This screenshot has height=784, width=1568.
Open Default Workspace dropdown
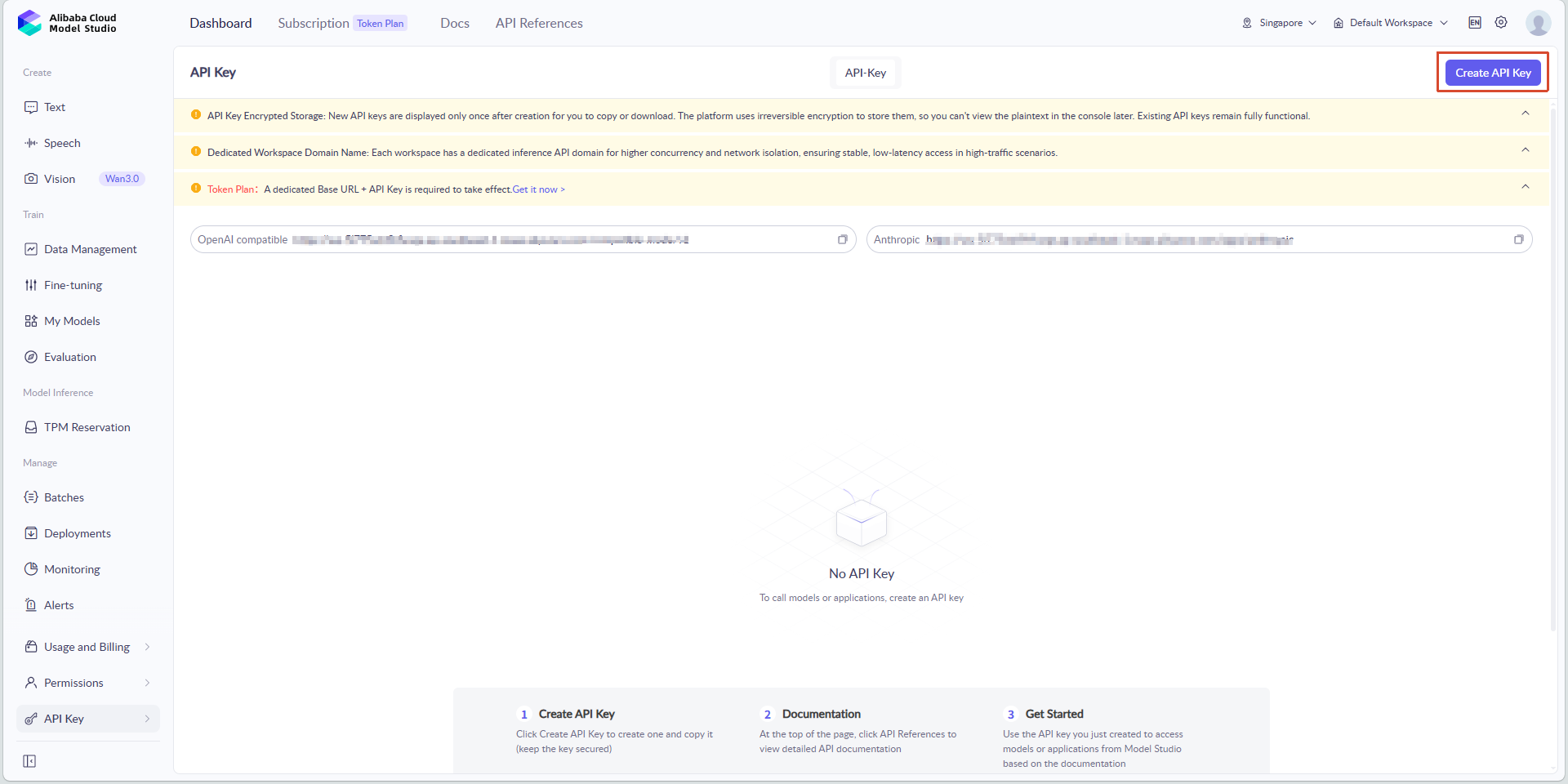(1391, 23)
